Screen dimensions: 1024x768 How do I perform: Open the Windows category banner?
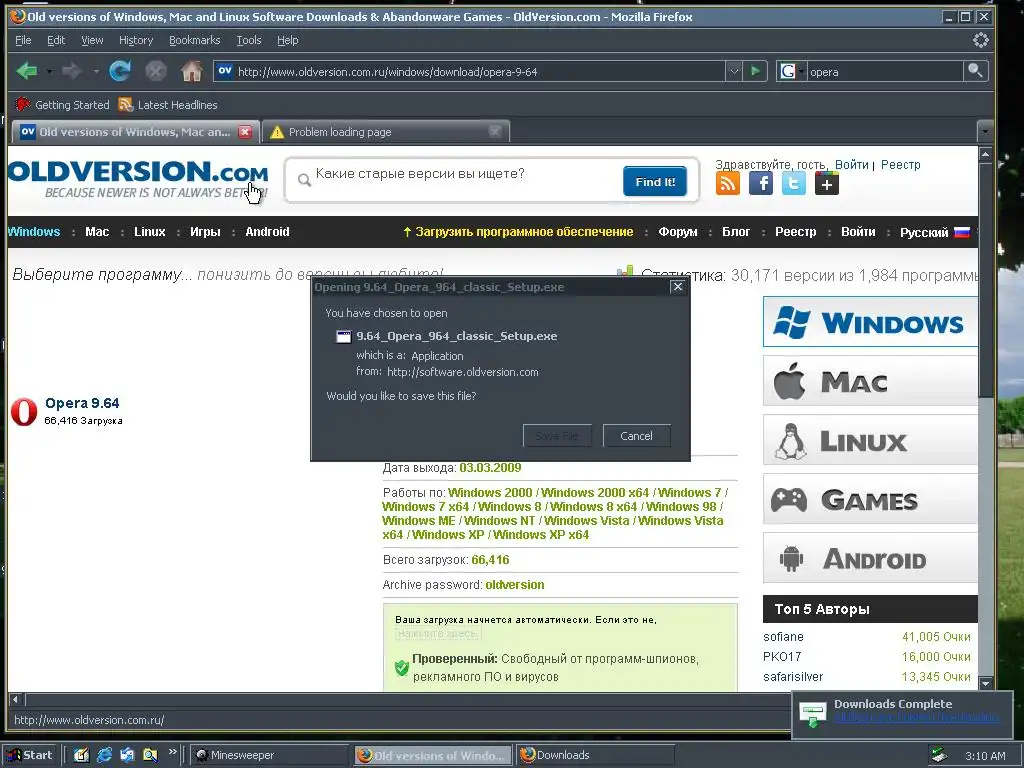coord(870,322)
